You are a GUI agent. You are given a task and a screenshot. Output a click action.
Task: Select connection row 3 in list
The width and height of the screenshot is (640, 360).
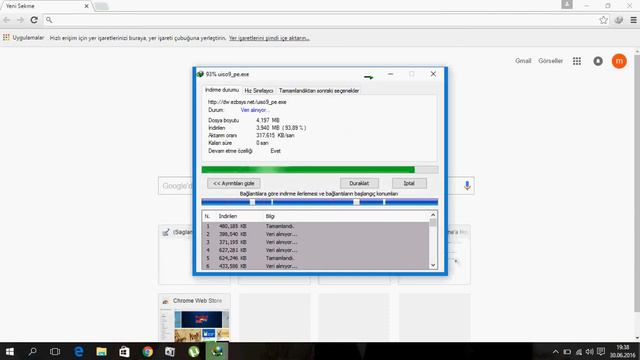[x=316, y=242]
